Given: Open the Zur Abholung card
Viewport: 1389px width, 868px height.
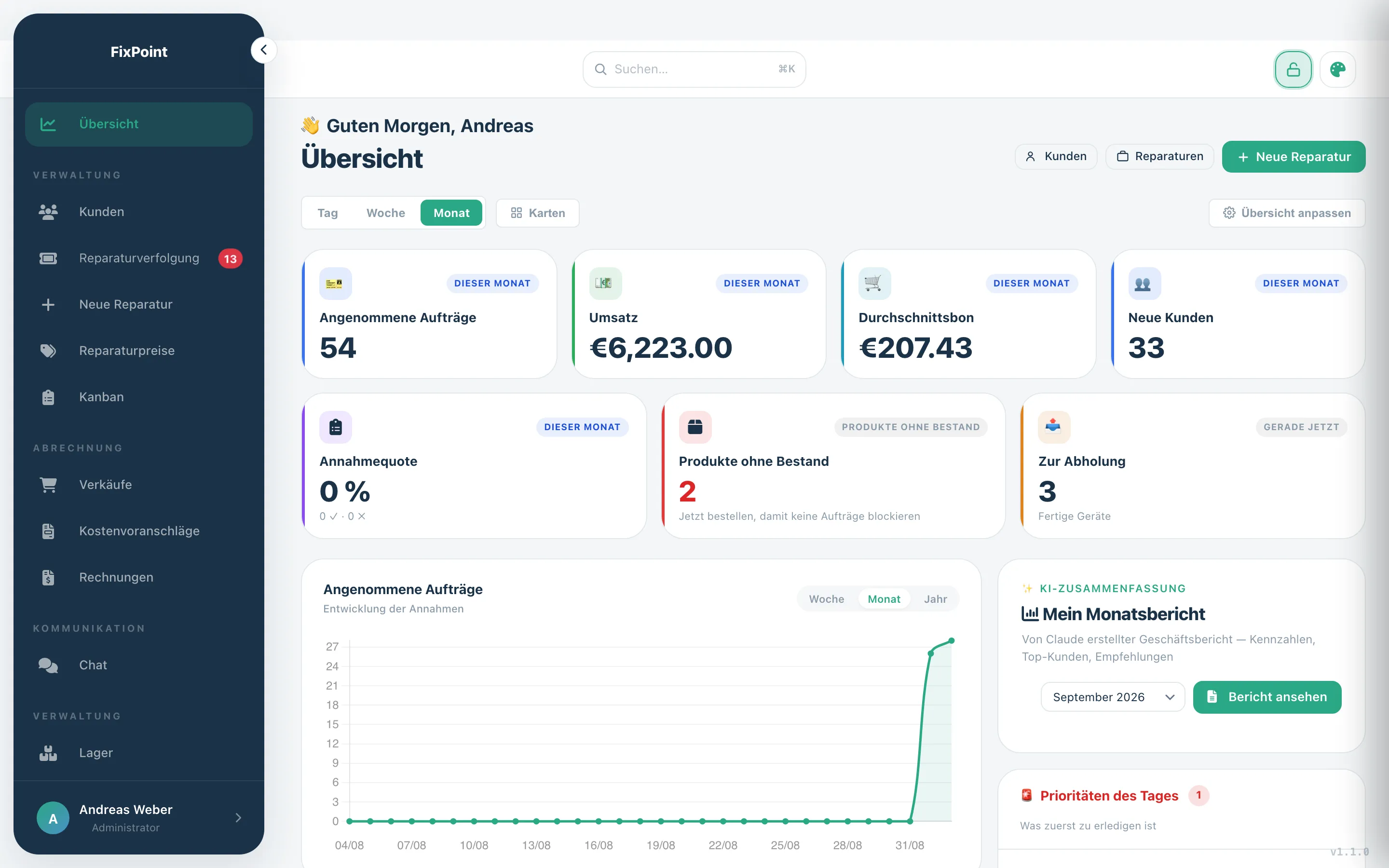Looking at the screenshot, I should tap(1193, 466).
